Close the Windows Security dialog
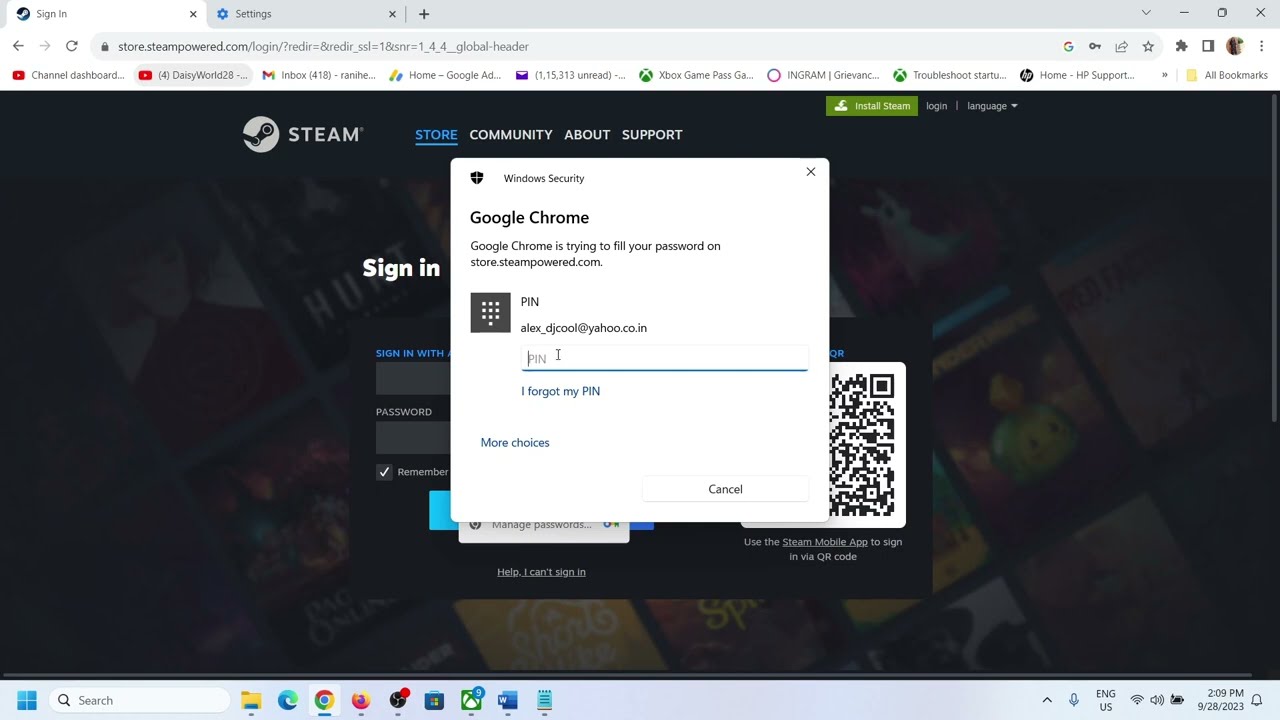 point(811,172)
